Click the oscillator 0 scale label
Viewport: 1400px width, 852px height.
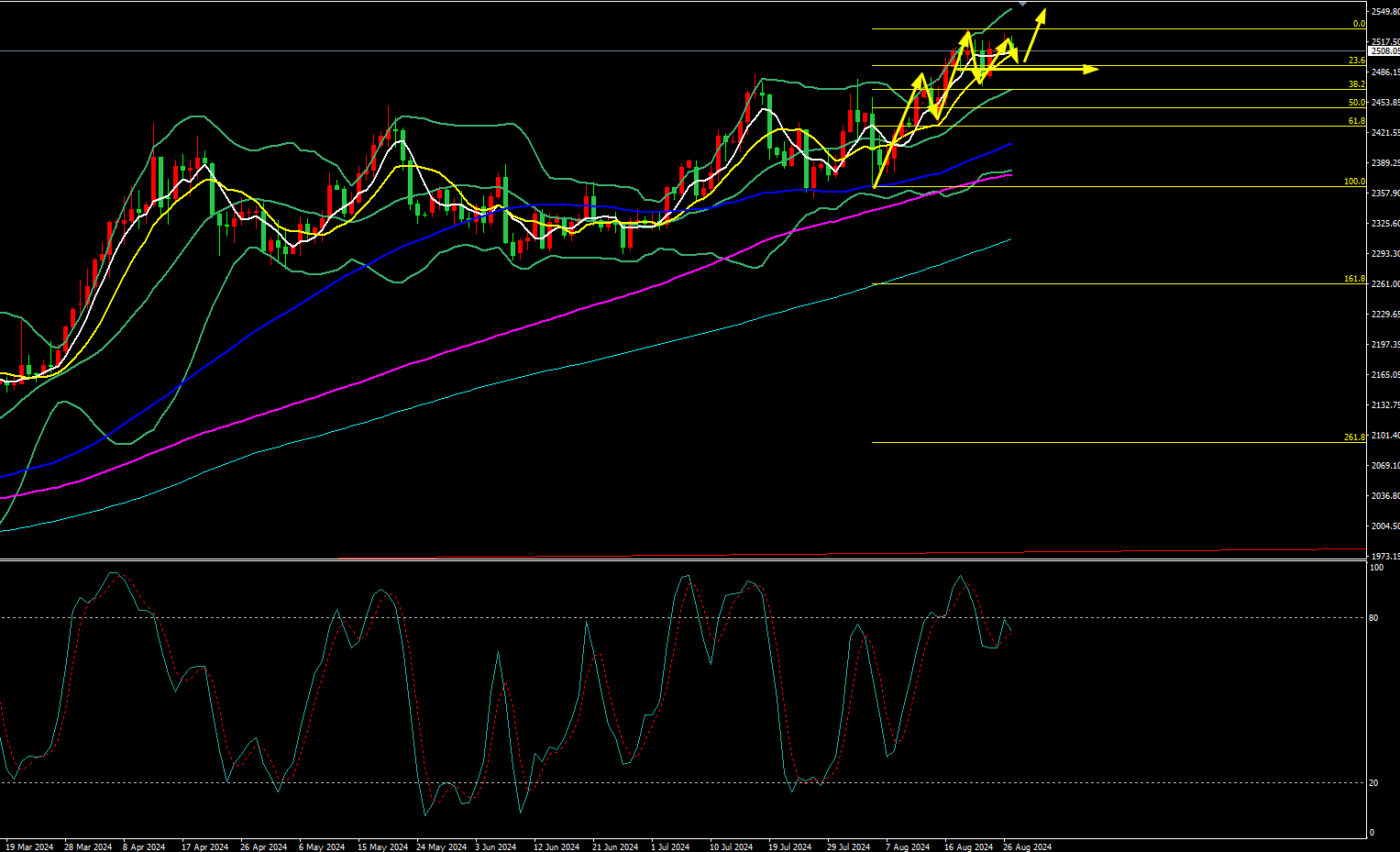(1372, 833)
